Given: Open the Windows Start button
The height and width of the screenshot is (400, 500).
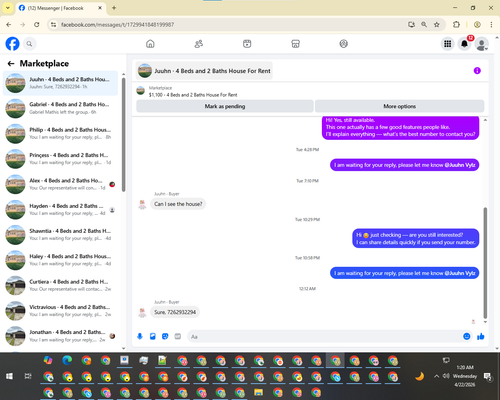Looking at the screenshot, I should (x=9, y=376).
